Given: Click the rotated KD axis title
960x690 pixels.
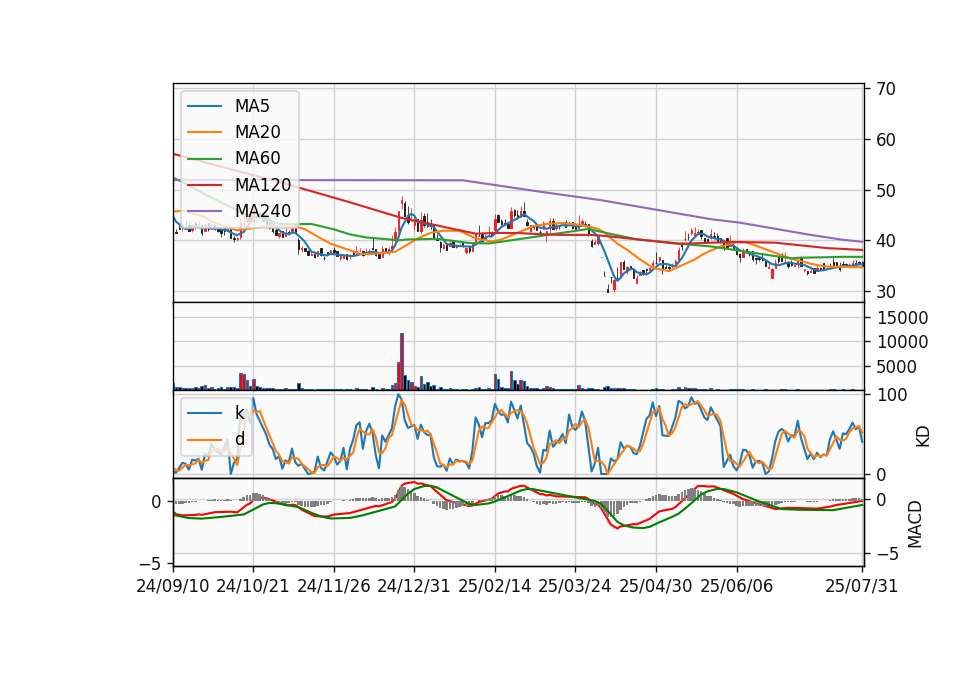Looking at the screenshot, I should (x=922, y=437).
